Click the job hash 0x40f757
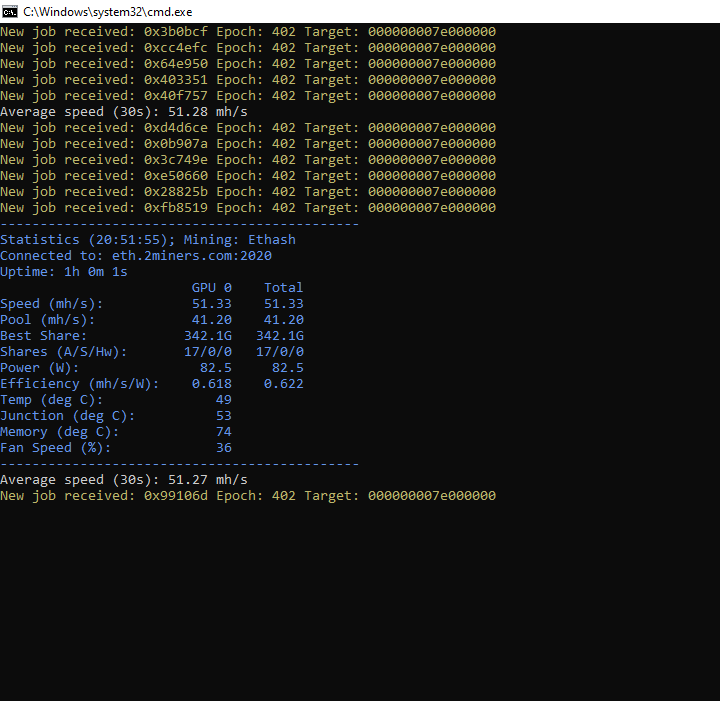The image size is (720, 701). [x=176, y=96]
